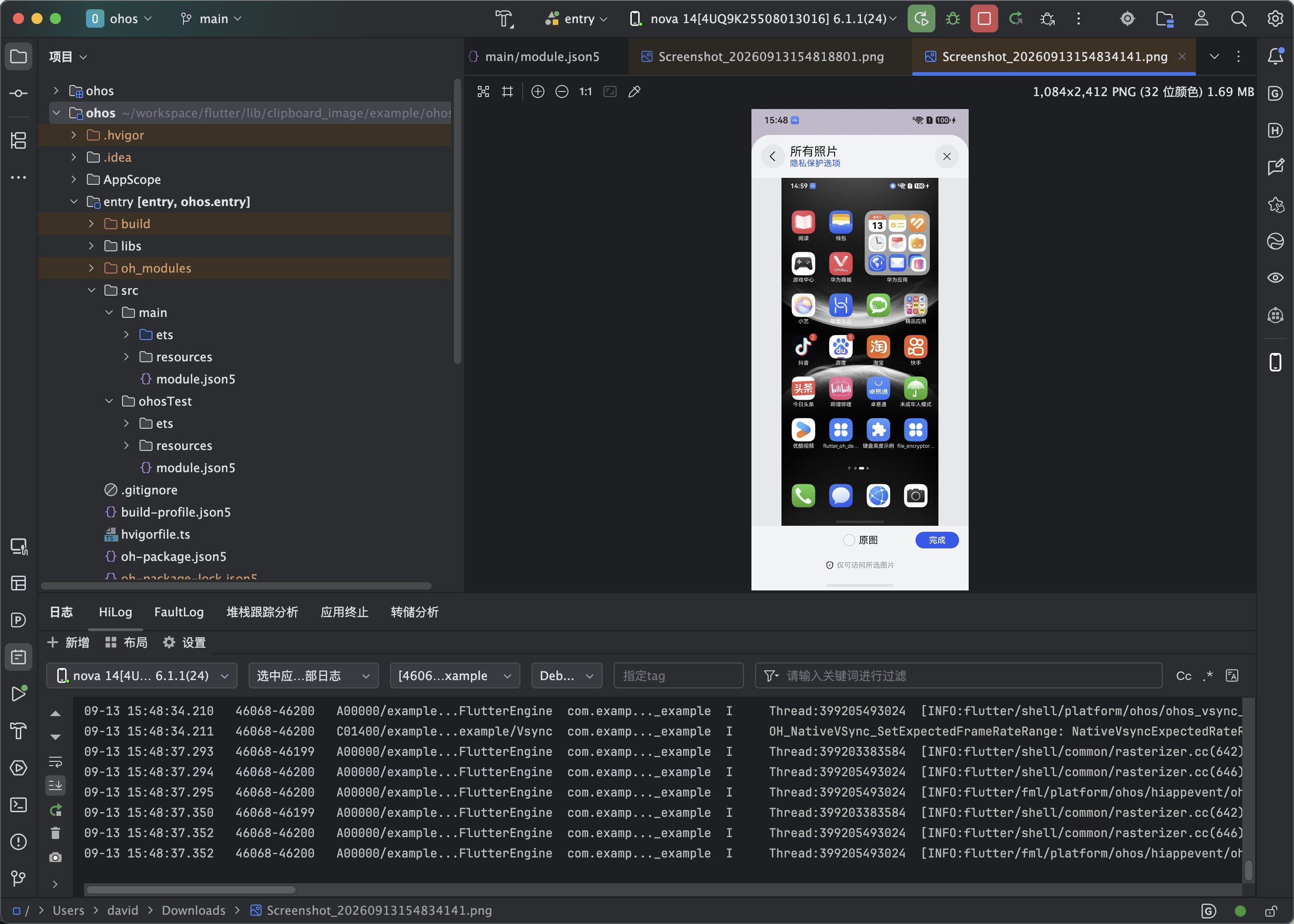
Task: Open the search everywhere magnifier
Action: 1238,19
